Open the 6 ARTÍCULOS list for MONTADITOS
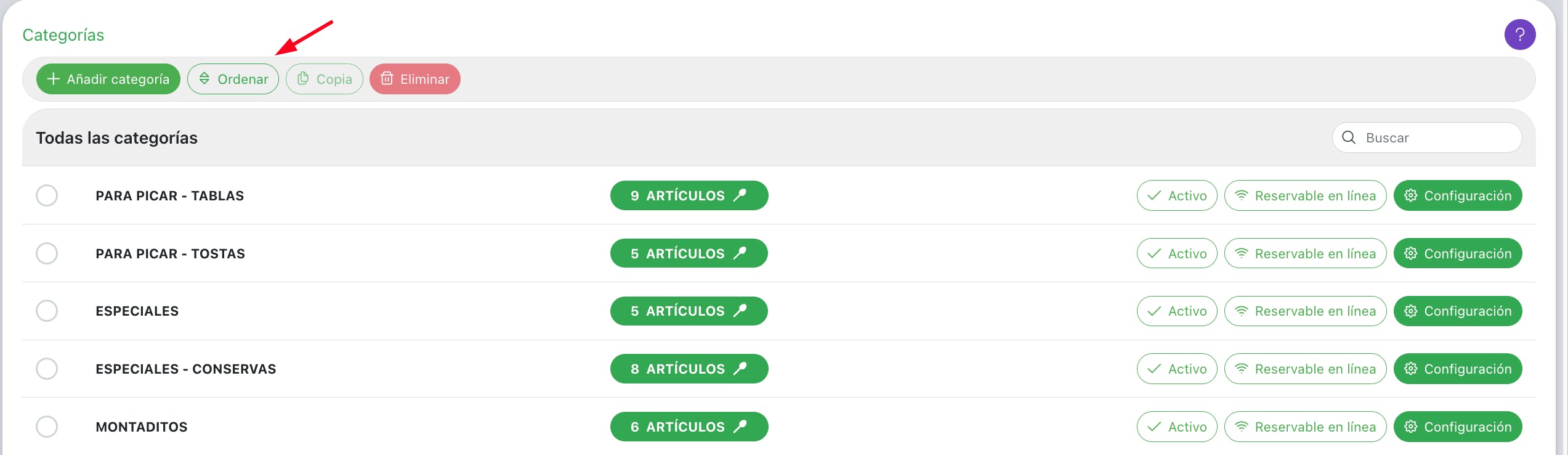Viewport: 1568px width, 455px height. click(689, 427)
